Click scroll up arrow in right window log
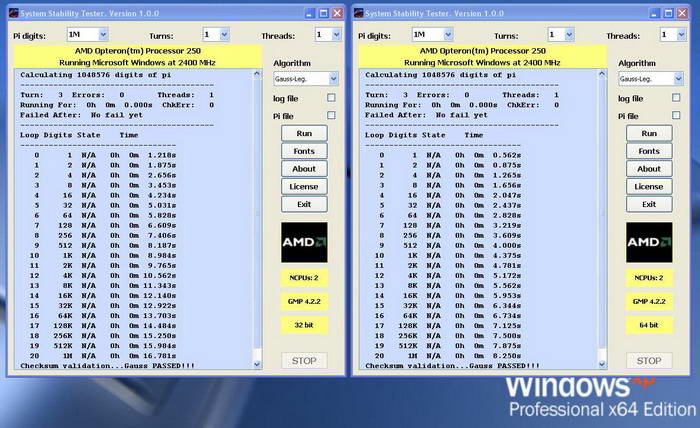700x428 pixels. [602, 74]
